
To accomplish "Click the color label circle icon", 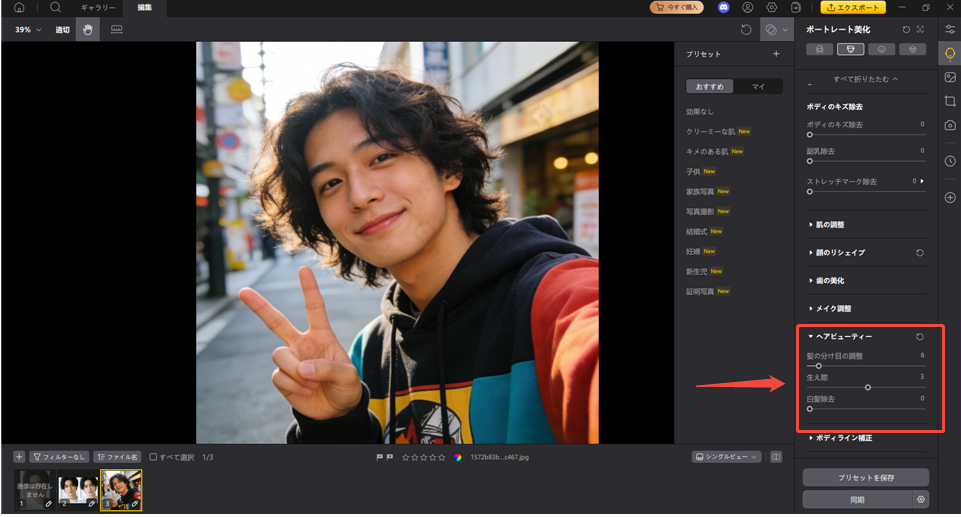I will [x=458, y=457].
